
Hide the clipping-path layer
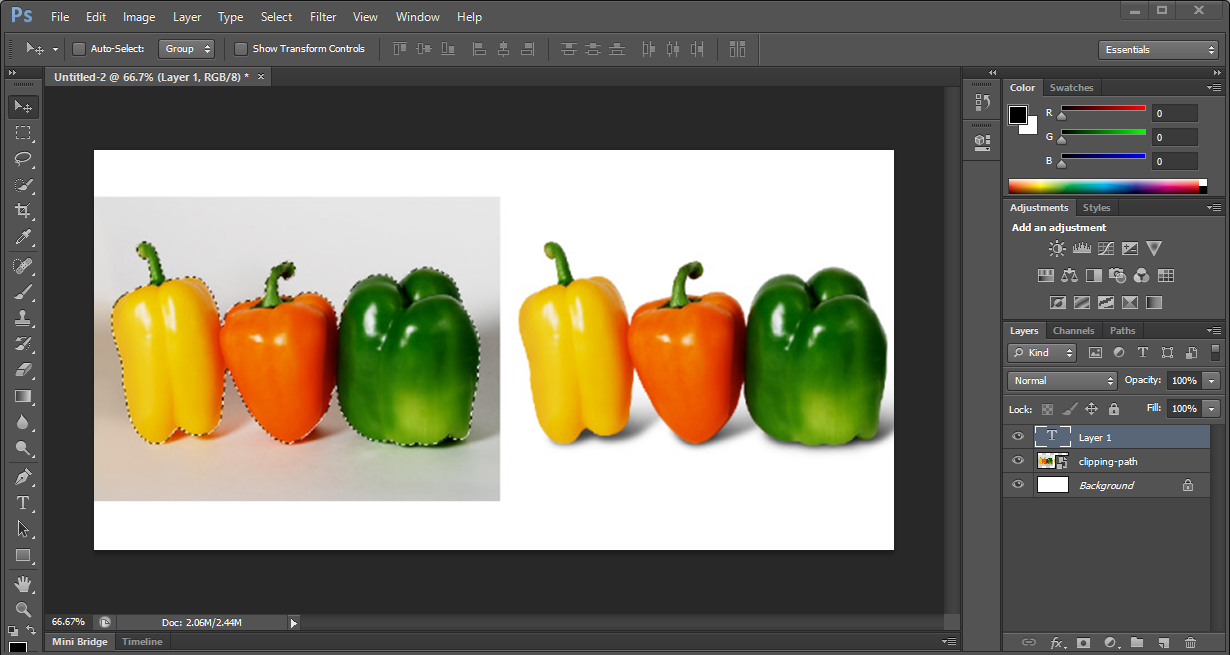(x=1017, y=461)
